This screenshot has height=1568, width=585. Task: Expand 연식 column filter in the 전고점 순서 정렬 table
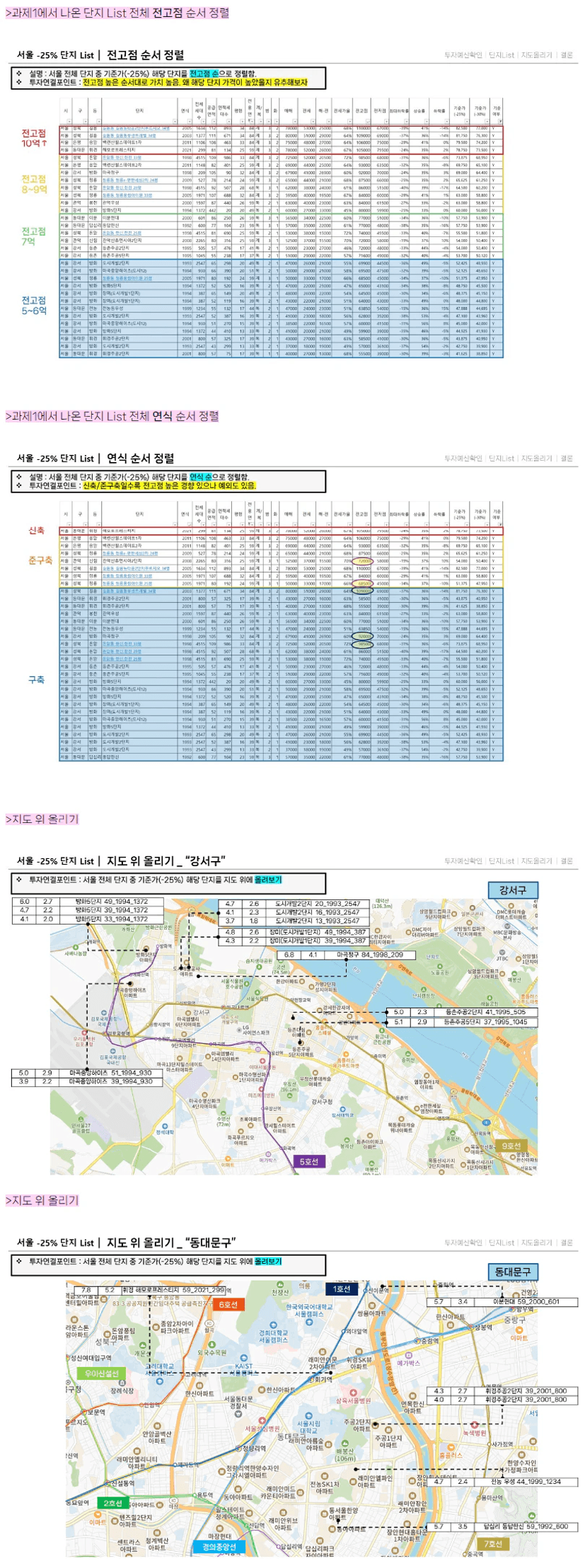(x=191, y=122)
